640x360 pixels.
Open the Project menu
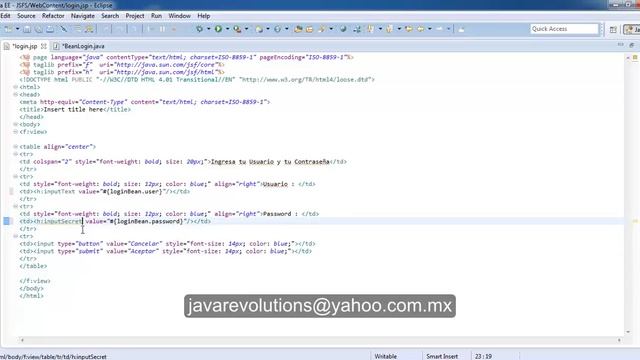point(135,16)
